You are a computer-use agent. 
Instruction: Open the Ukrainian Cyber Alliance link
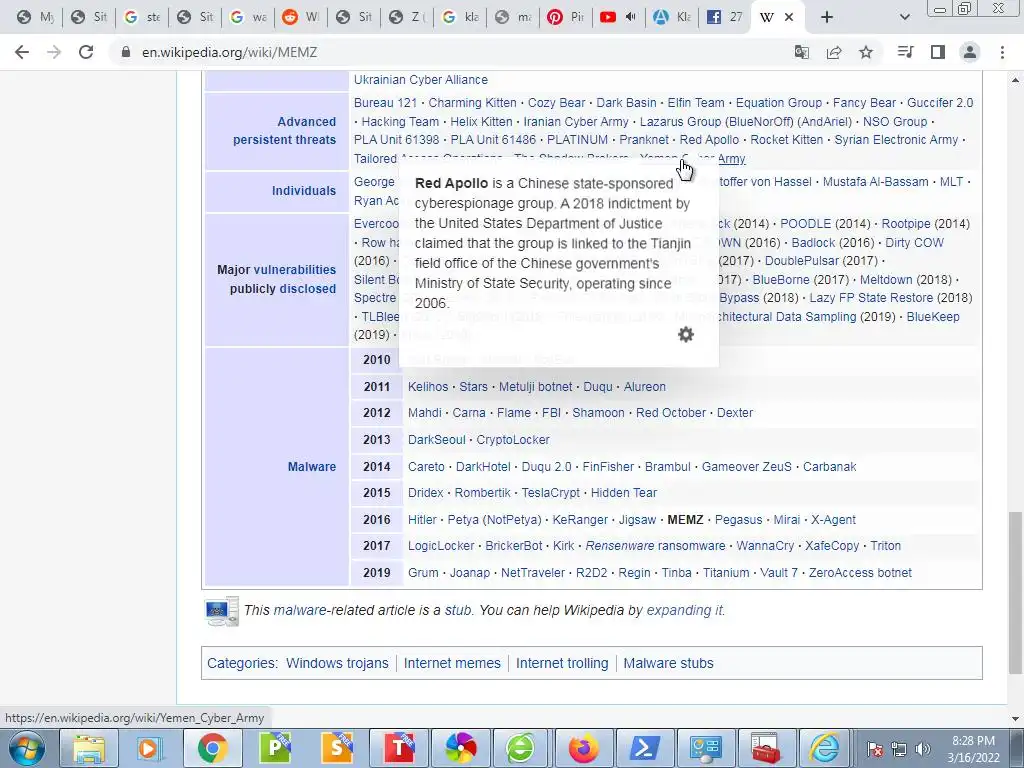pyautogui.click(x=421, y=80)
